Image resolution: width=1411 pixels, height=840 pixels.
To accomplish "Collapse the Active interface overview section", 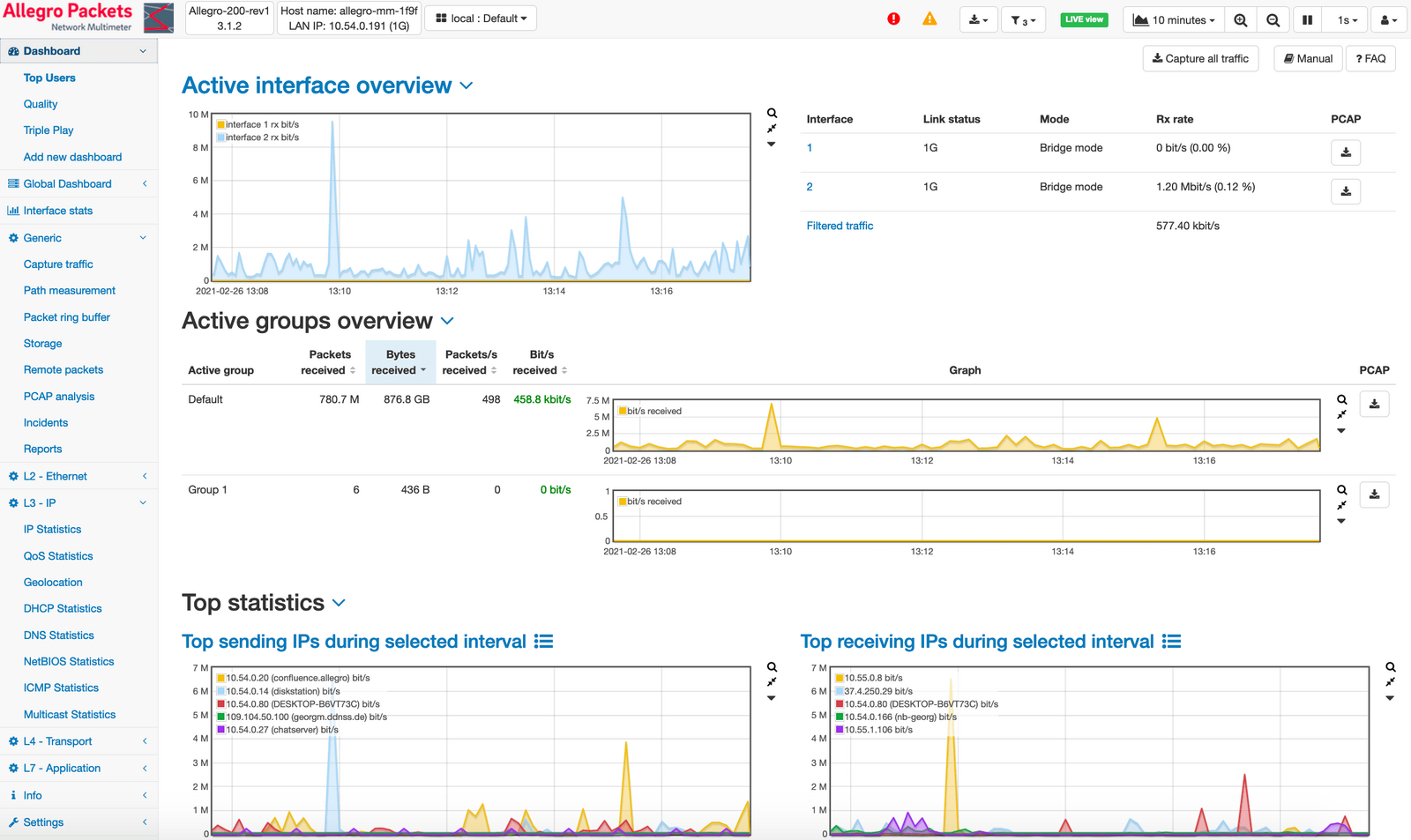I will (467, 85).
